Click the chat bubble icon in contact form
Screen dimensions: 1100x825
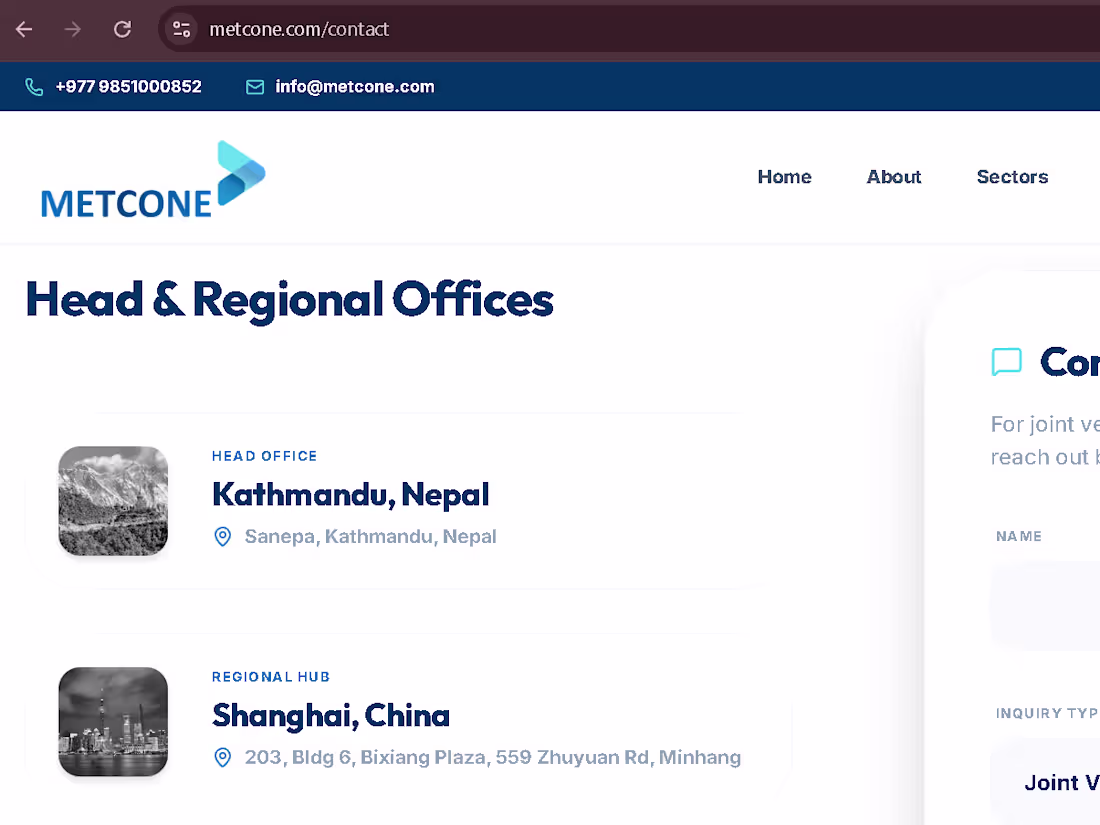[1007, 362]
